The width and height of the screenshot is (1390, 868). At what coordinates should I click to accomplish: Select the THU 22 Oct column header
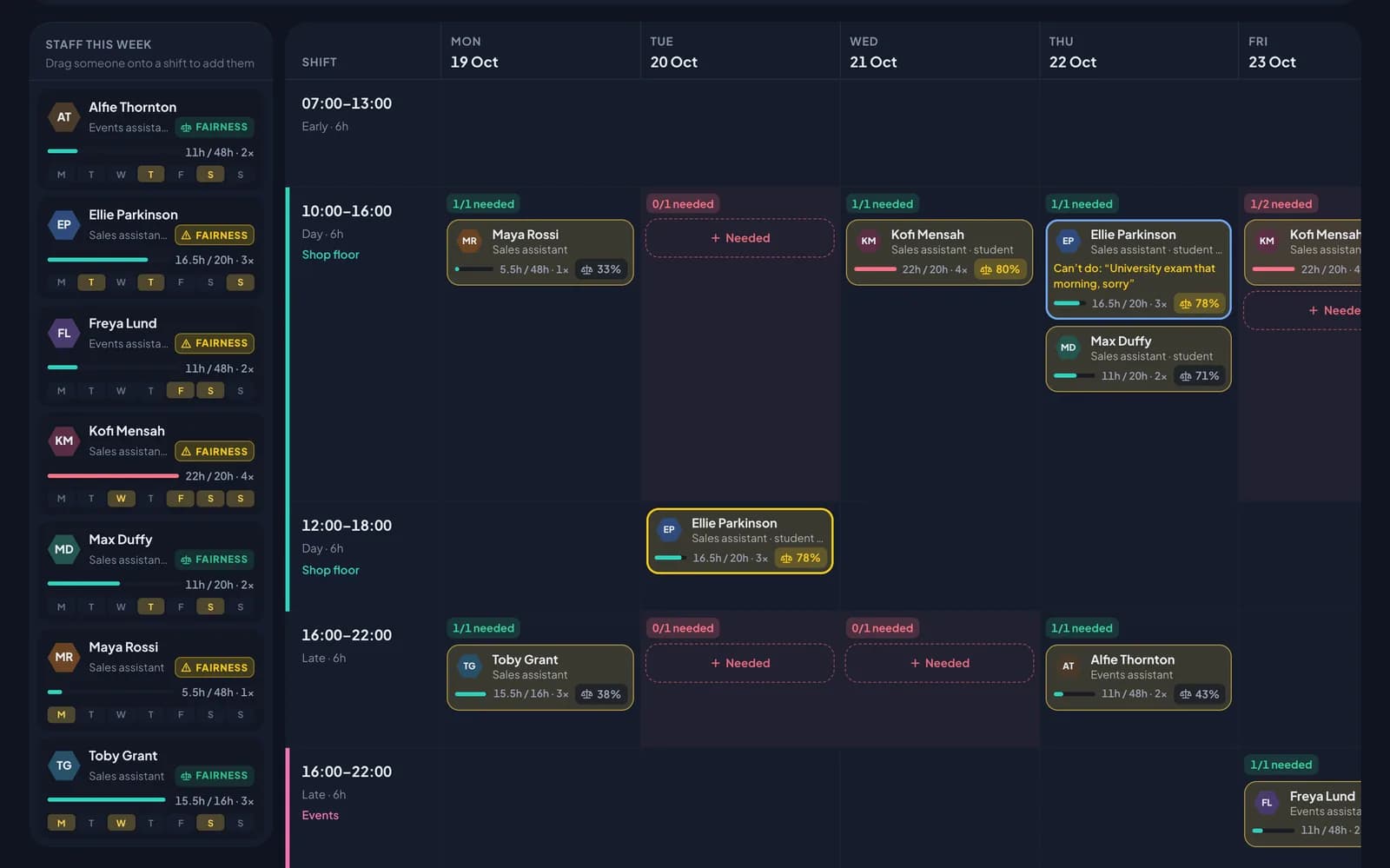pyautogui.click(x=1139, y=52)
